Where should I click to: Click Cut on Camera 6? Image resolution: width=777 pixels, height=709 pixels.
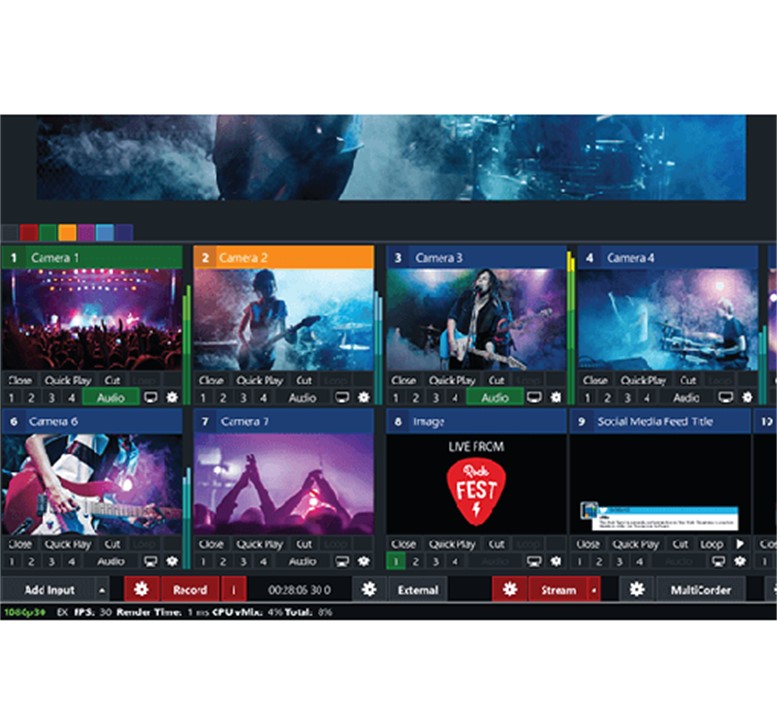112,545
